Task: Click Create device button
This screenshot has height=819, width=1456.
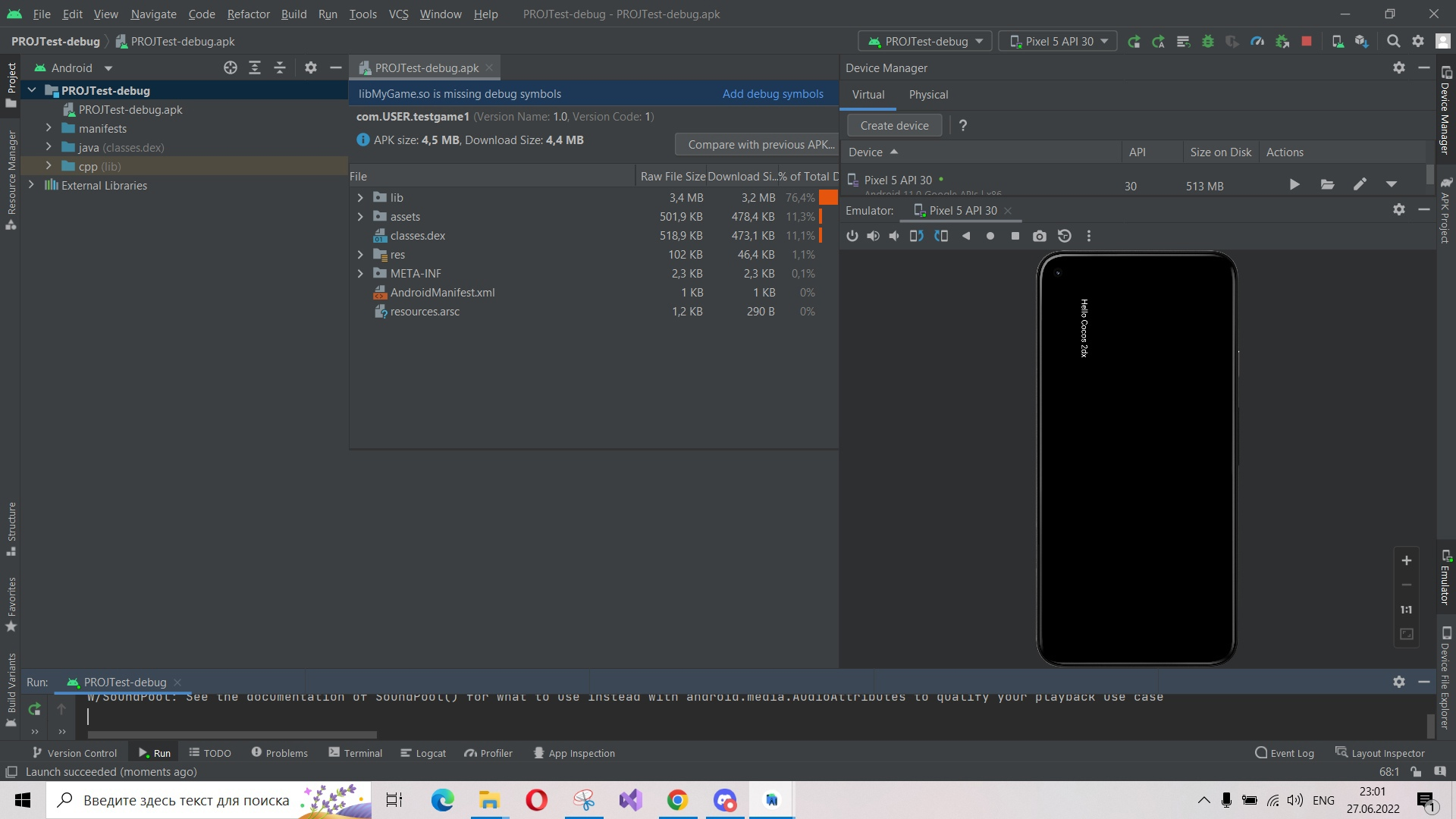Action: (894, 125)
